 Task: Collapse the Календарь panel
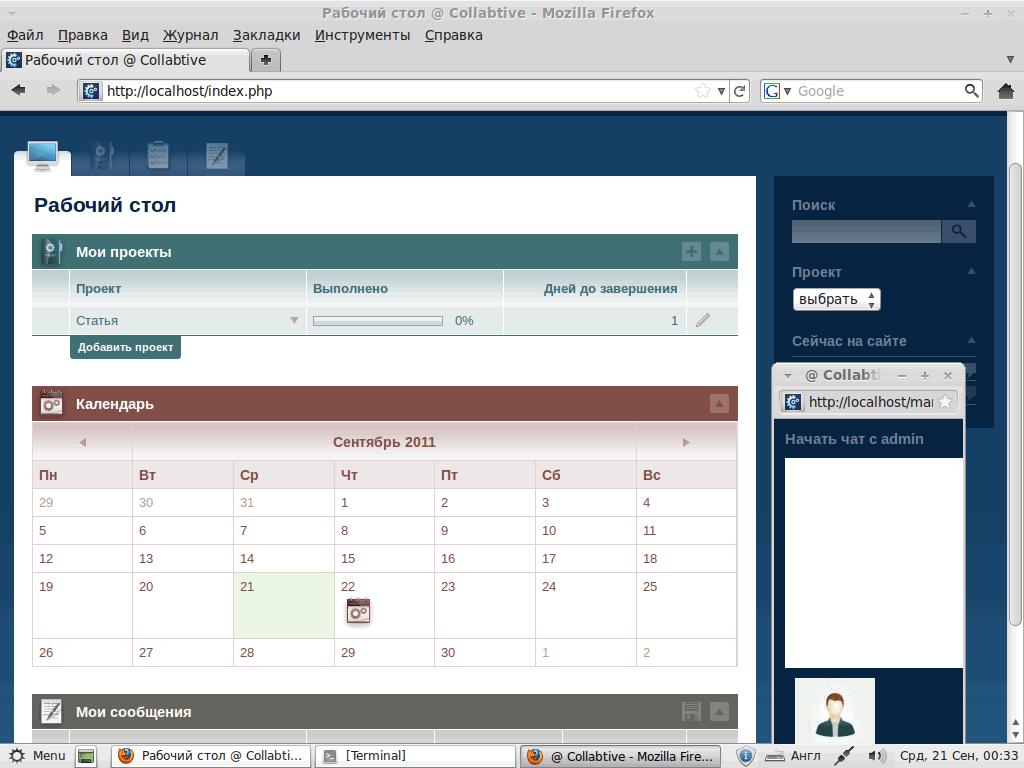(719, 404)
